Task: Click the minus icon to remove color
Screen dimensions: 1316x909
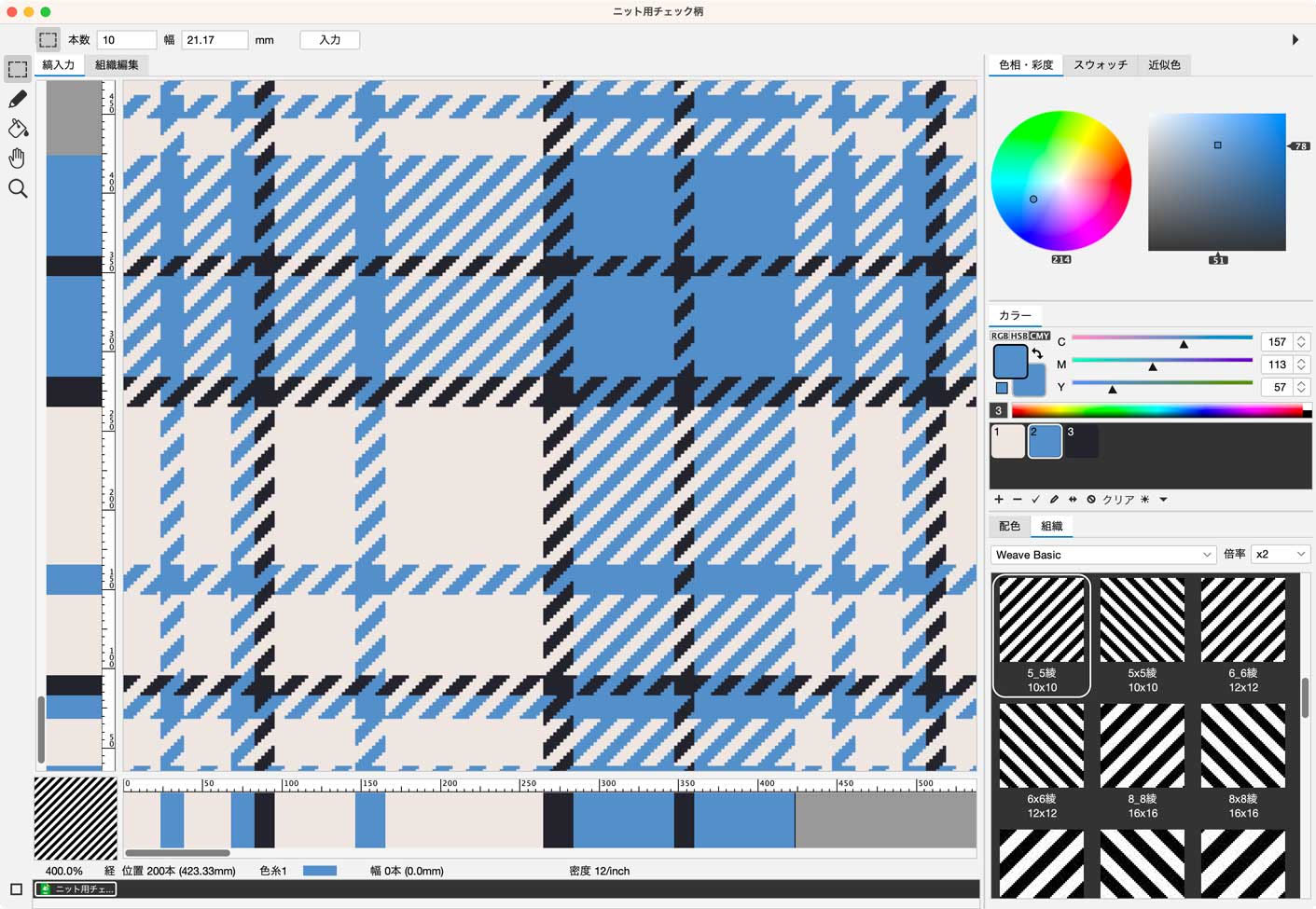Action: [x=1017, y=500]
